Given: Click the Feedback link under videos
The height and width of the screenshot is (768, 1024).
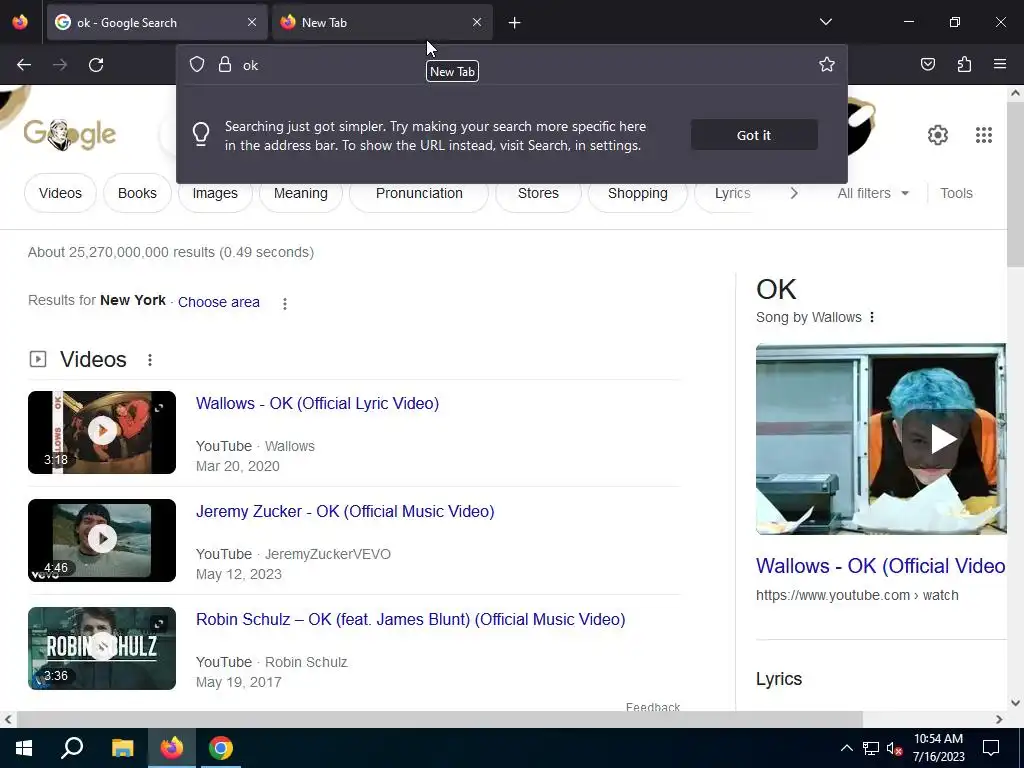Looking at the screenshot, I should tap(652, 707).
